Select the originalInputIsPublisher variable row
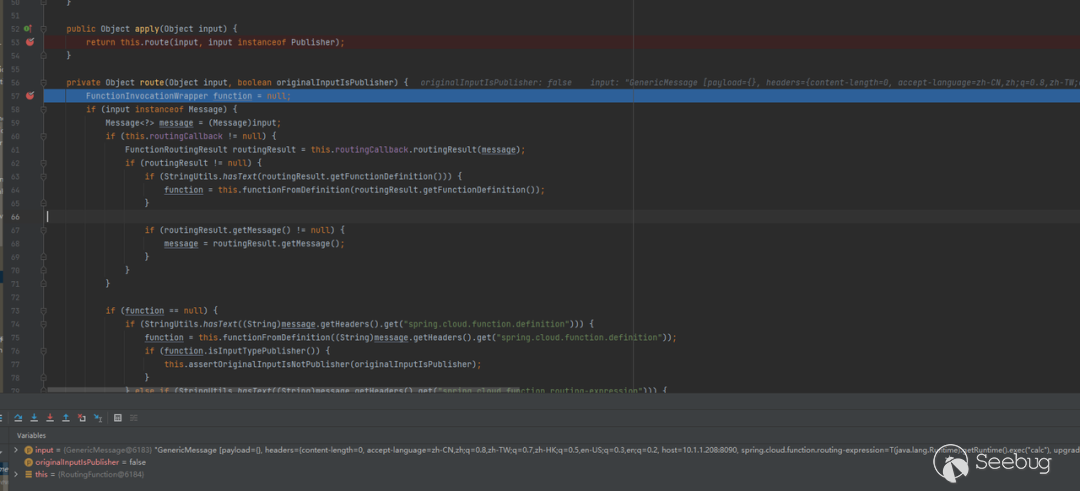This screenshot has width=1080, height=491. point(90,462)
